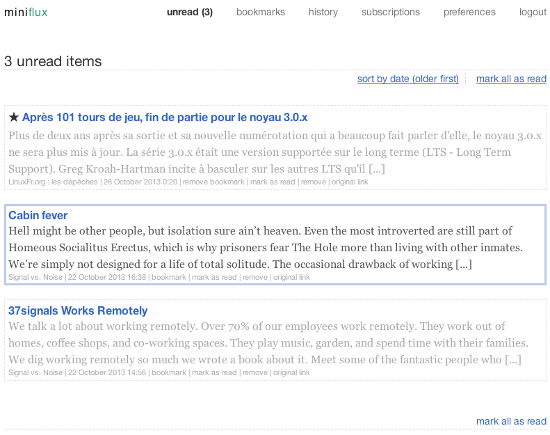
Task: Log out of miniflux
Action: click(532, 12)
